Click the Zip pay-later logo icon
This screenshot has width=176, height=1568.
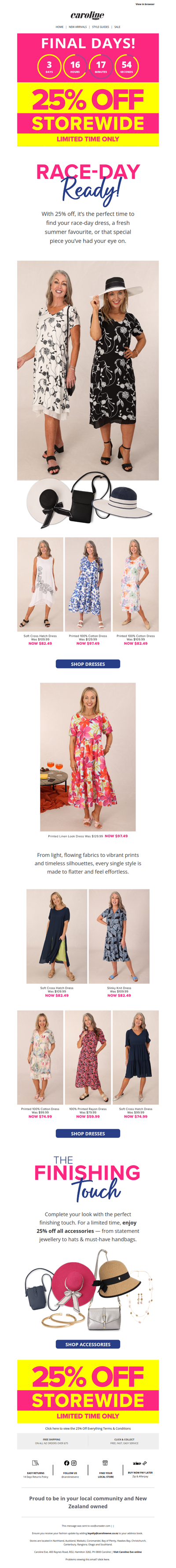137,1463
